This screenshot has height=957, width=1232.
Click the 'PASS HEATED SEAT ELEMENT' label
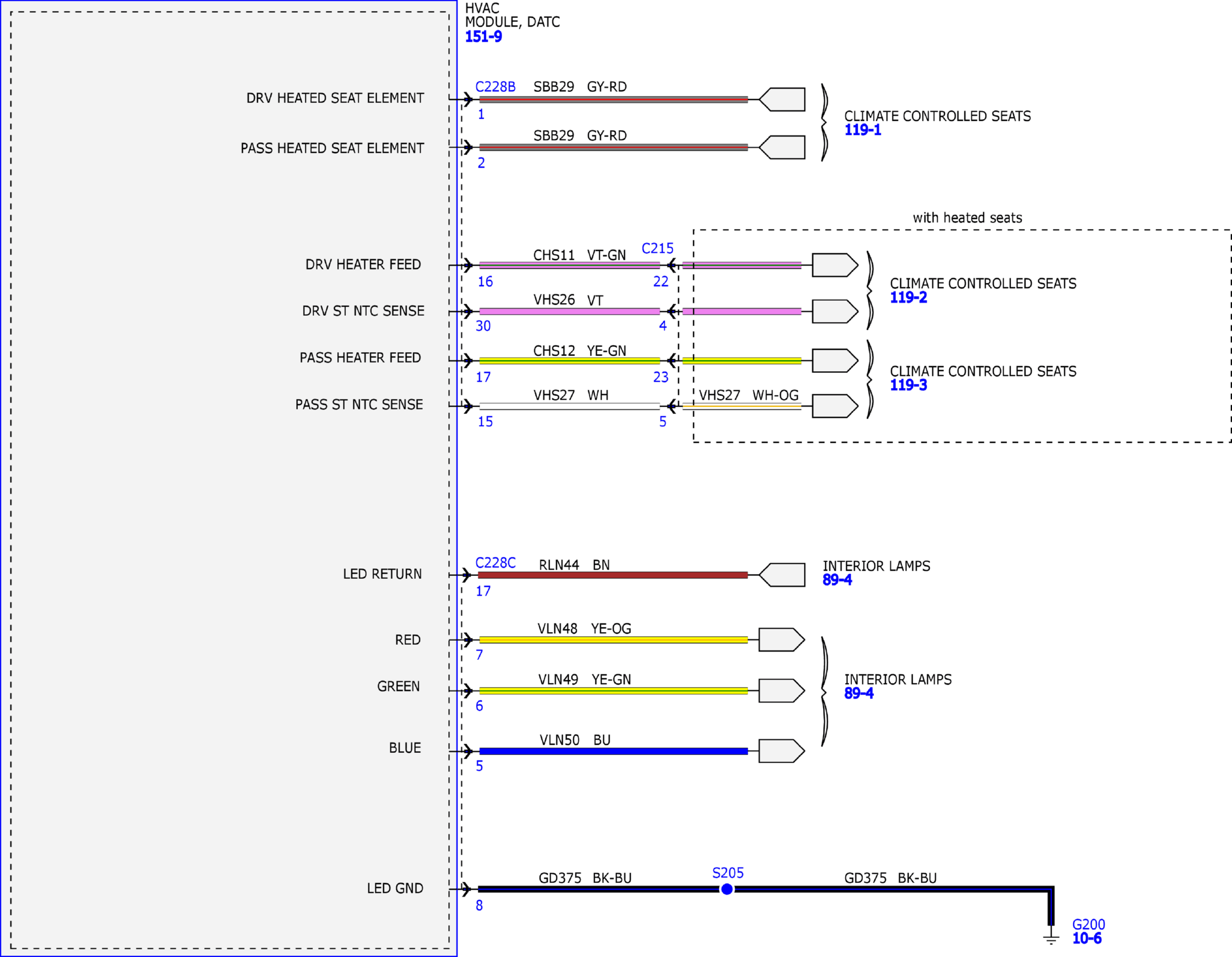pos(332,149)
